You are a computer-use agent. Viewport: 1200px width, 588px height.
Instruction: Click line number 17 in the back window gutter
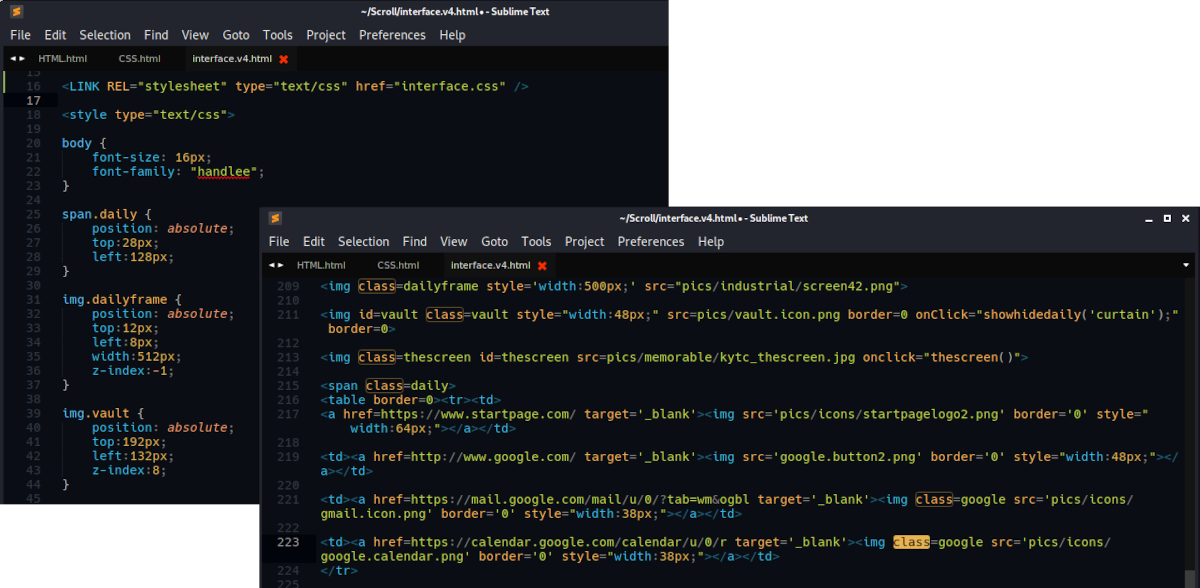point(34,101)
